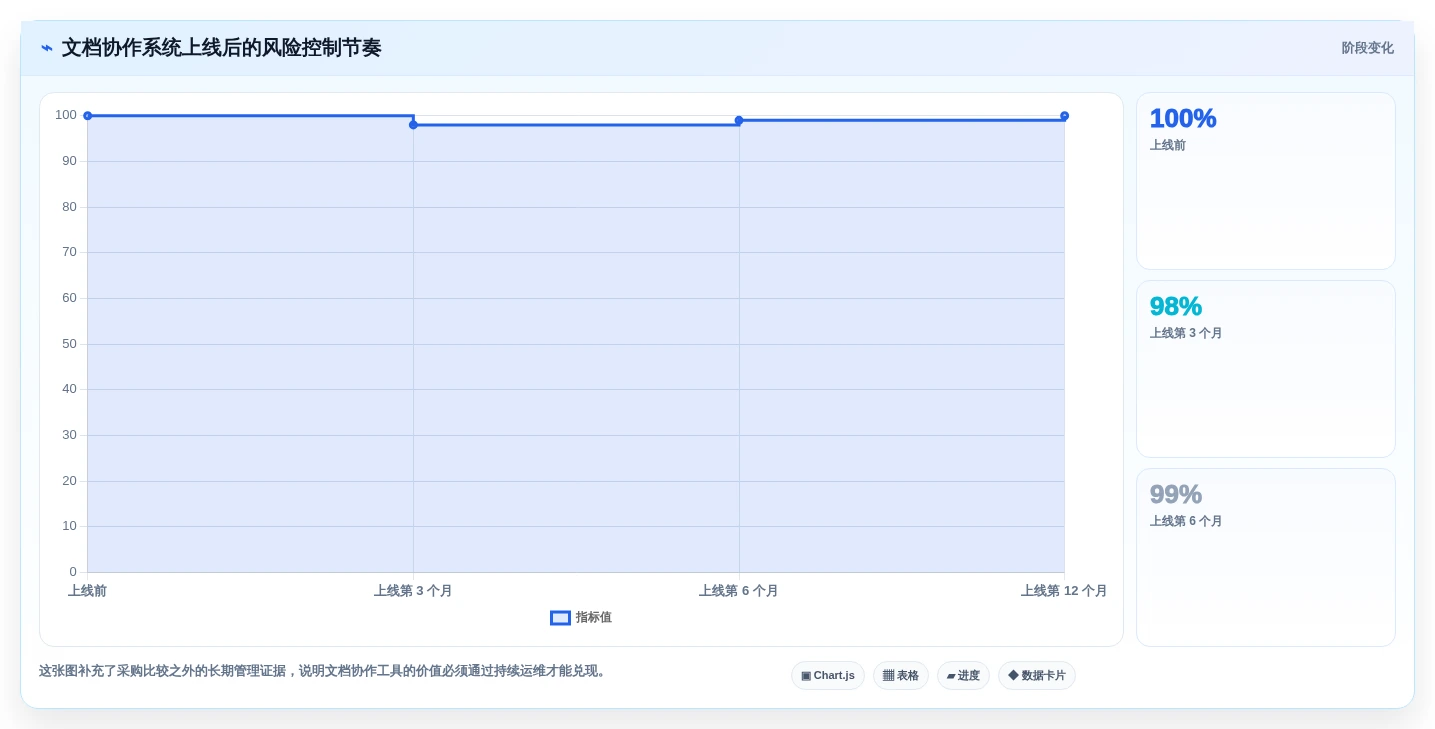The image size is (1435, 729).
Task: Click the 表格 tag chip
Action: (x=901, y=676)
